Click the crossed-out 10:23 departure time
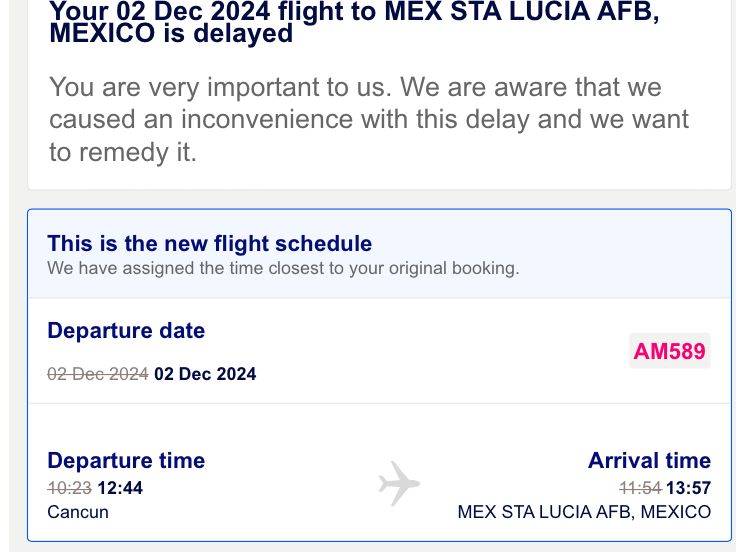Image resolution: width=736 pixels, height=552 pixels. 69,488
